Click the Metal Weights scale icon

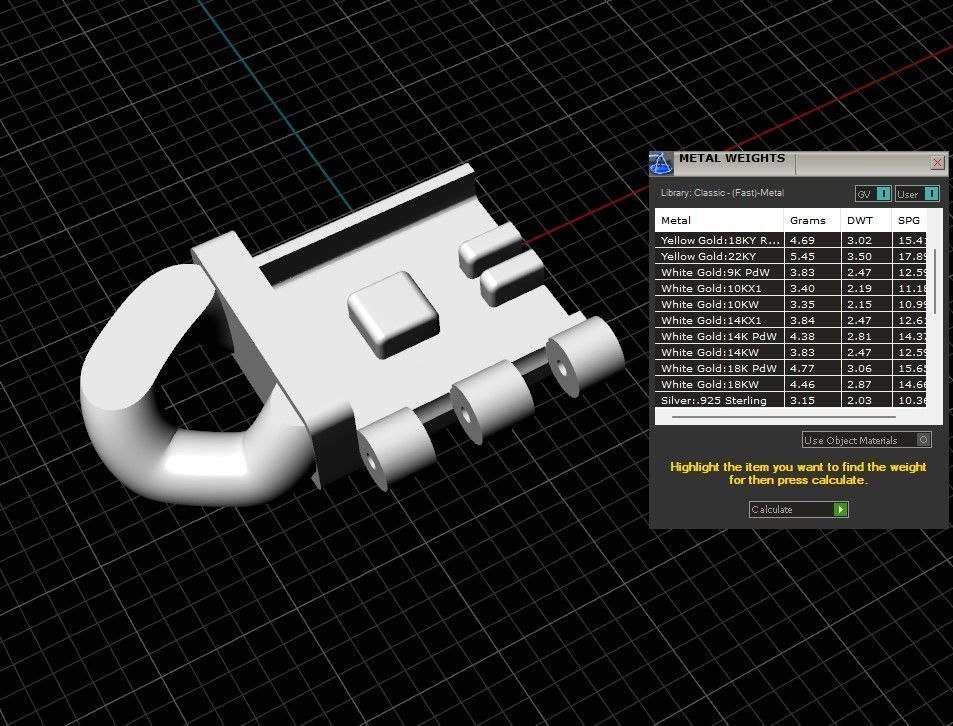[x=661, y=163]
